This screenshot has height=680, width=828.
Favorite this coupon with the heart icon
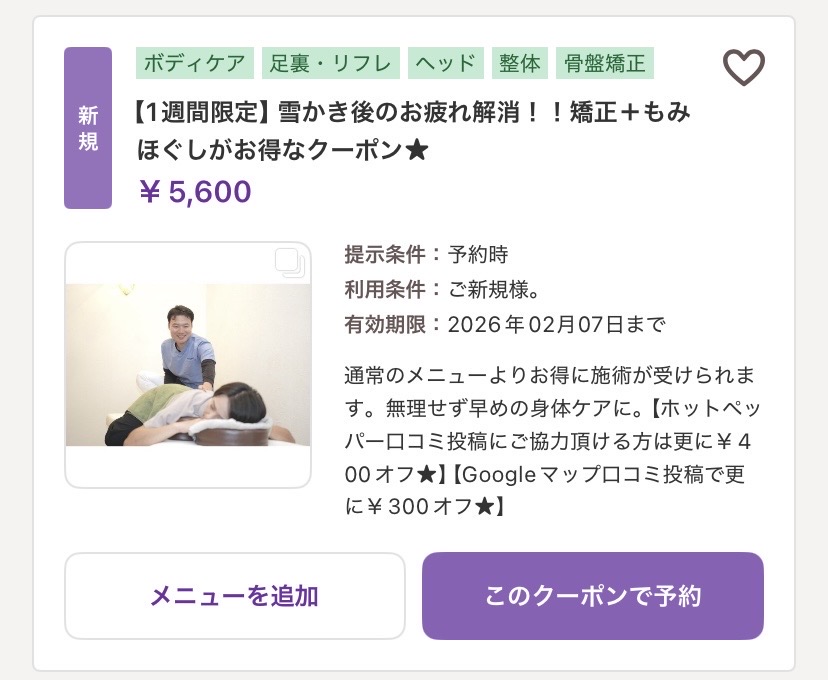(x=743, y=68)
